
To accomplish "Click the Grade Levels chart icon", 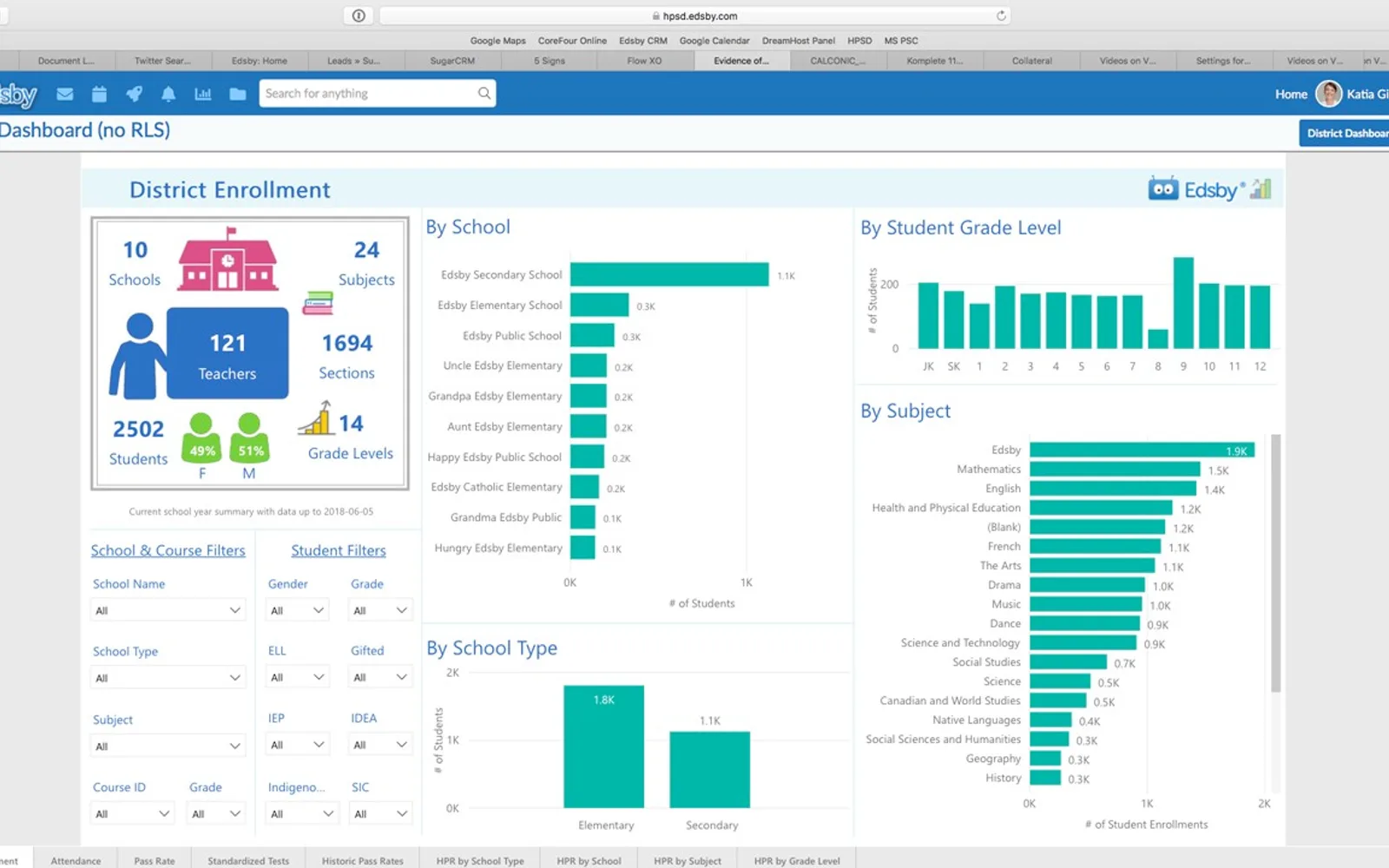I will (x=316, y=418).
